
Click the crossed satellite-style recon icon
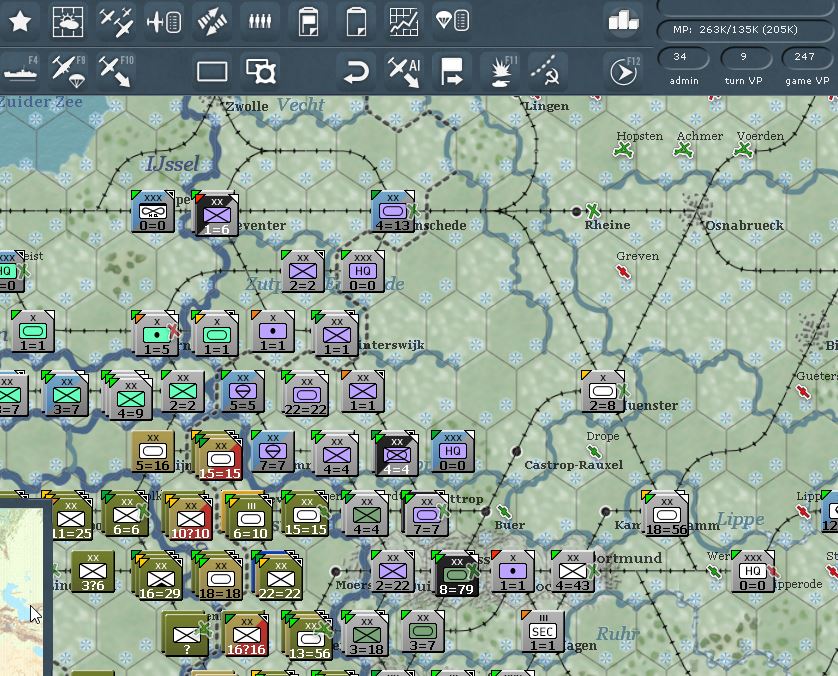212,21
